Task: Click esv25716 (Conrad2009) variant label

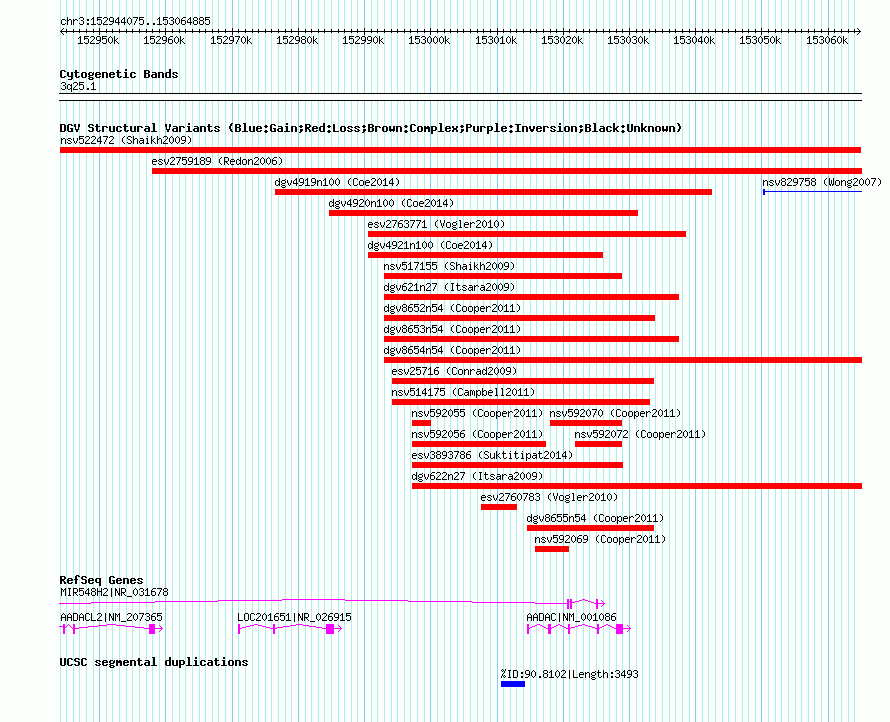Action: (x=454, y=371)
